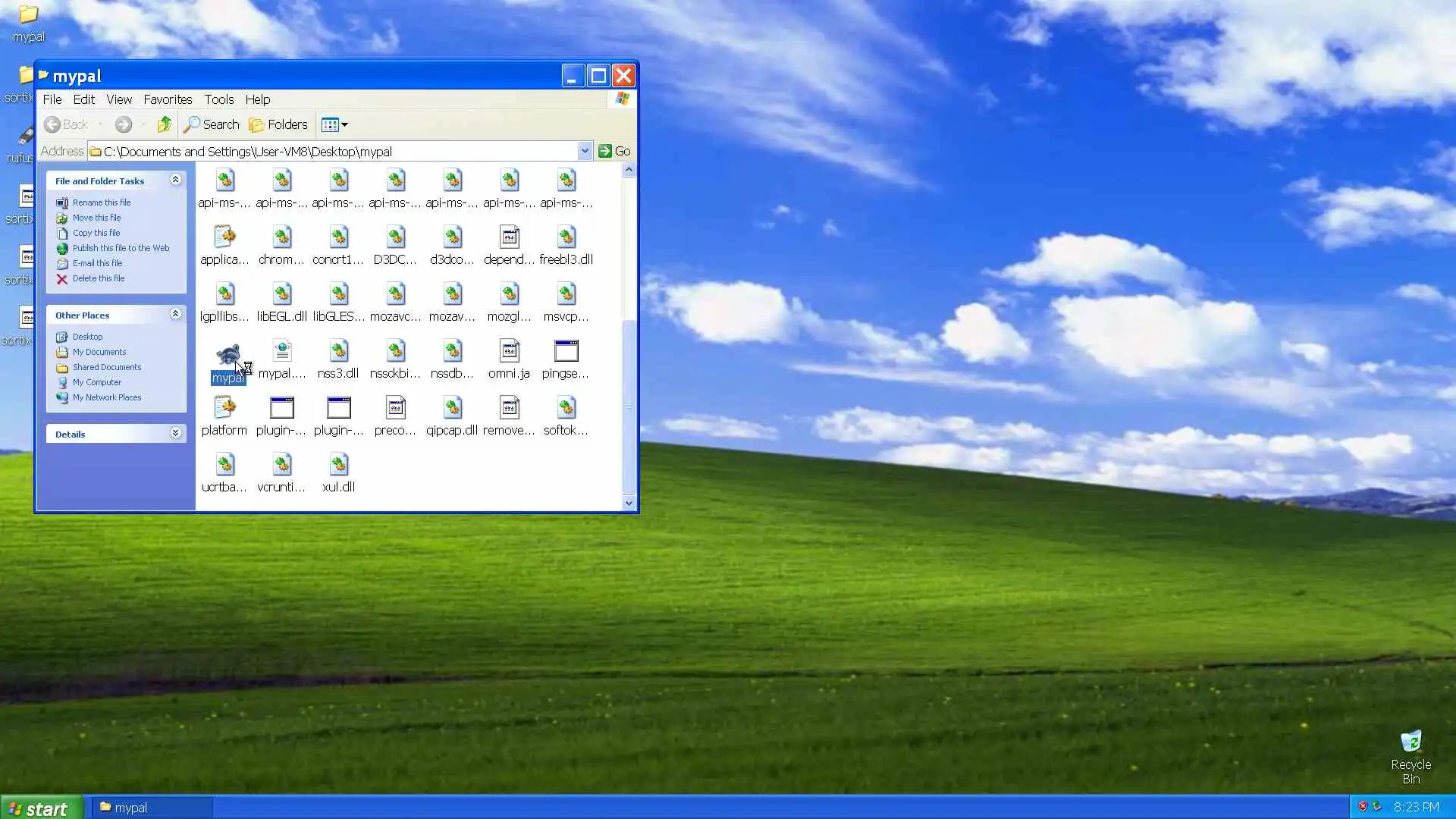Collapse the Other Places panel
This screenshot has height=819, width=1456.
[175, 314]
